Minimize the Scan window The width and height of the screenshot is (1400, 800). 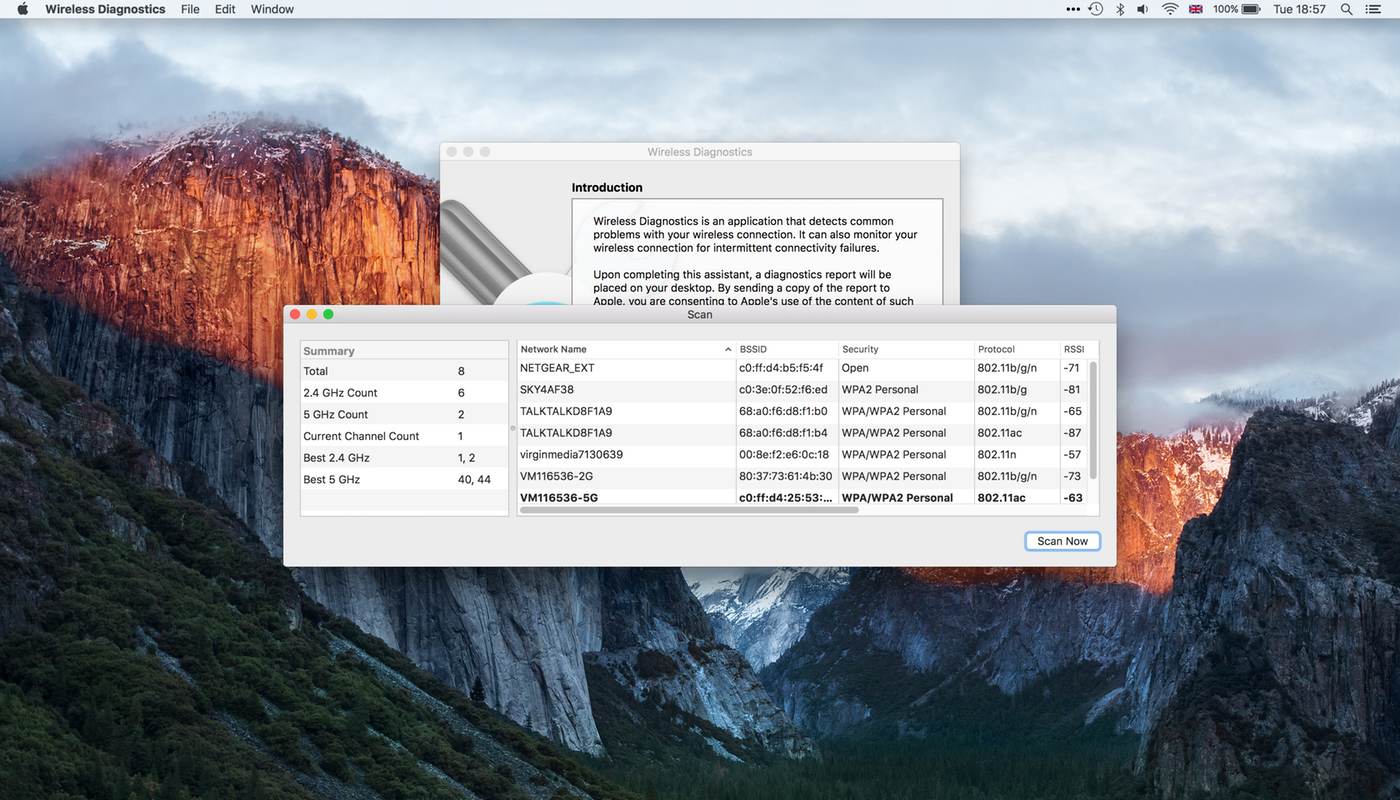click(312, 314)
